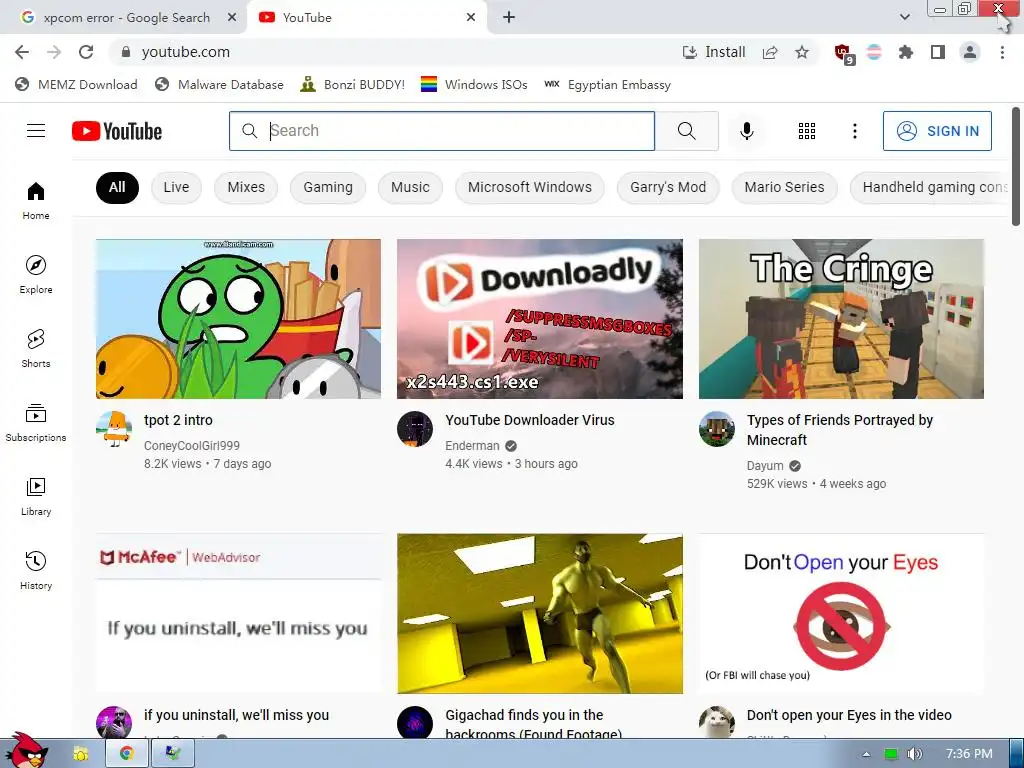The width and height of the screenshot is (1024, 768).
Task: Open ConeyCoolGirl999 channel link
Action: (192, 445)
